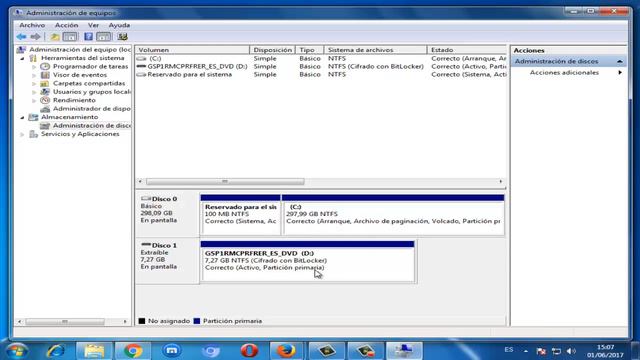Click right arrow of volume list scrollbar
The image size is (640, 360).
501,182
